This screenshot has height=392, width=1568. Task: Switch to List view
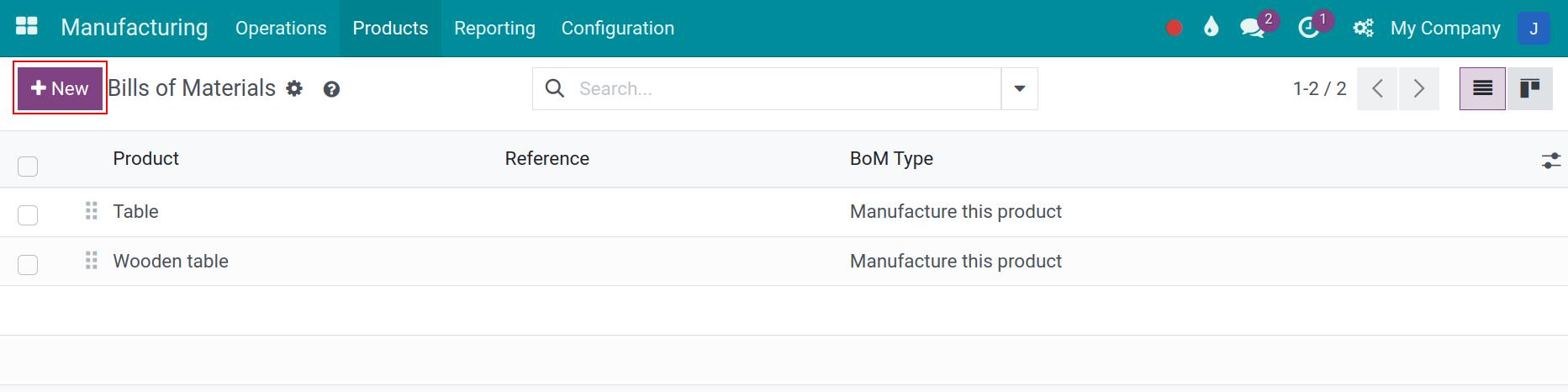click(1482, 88)
